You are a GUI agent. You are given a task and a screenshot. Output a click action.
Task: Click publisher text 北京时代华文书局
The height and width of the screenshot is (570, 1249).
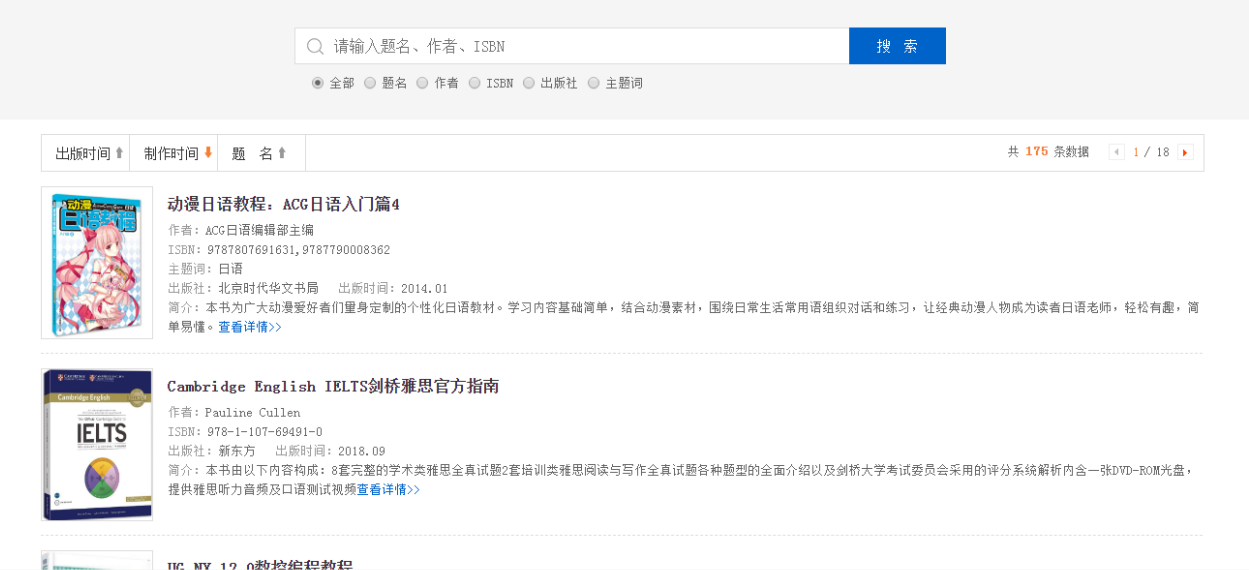pyautogui.click(x=268, y=288)
